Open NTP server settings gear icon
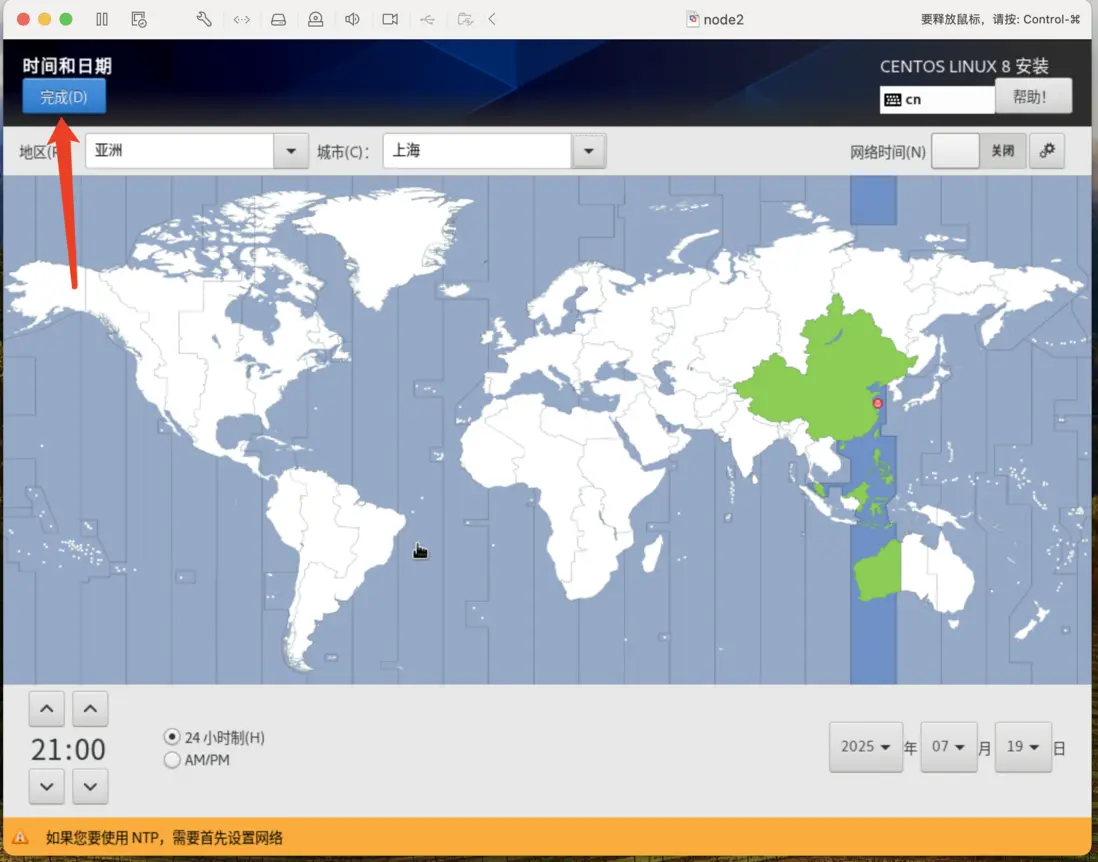The height and width of the screenshot is (862, 1098). [x=1047, y=151]
